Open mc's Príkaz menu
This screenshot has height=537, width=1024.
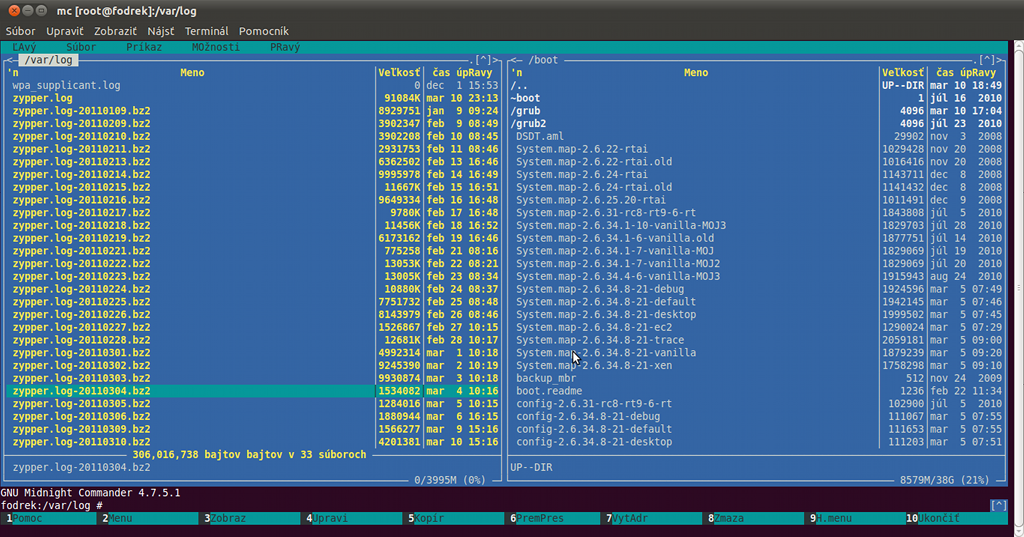144,47
